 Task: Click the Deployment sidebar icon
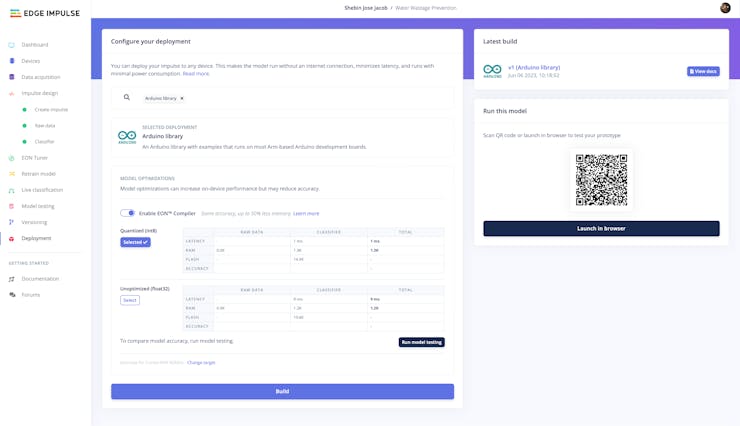click(12, 239)
